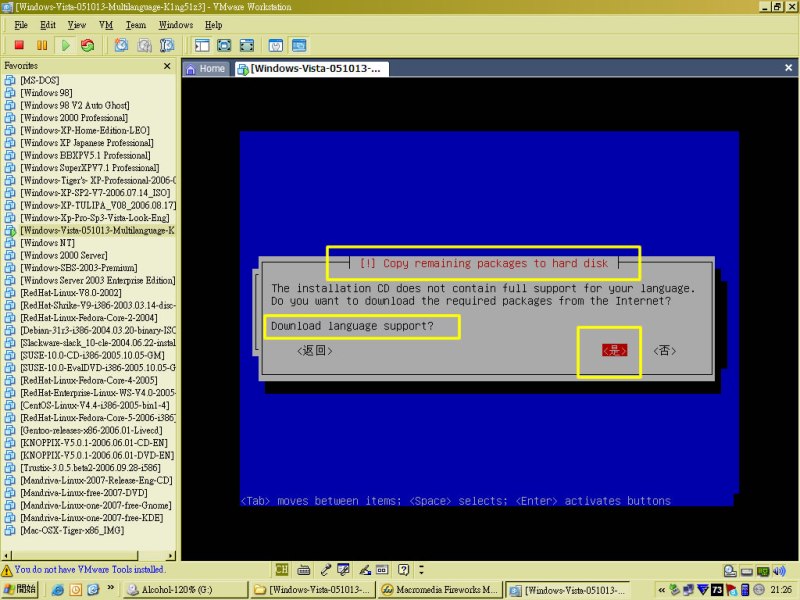
Task: Click the CH input language indicator
Action: (x=282, y=569)
